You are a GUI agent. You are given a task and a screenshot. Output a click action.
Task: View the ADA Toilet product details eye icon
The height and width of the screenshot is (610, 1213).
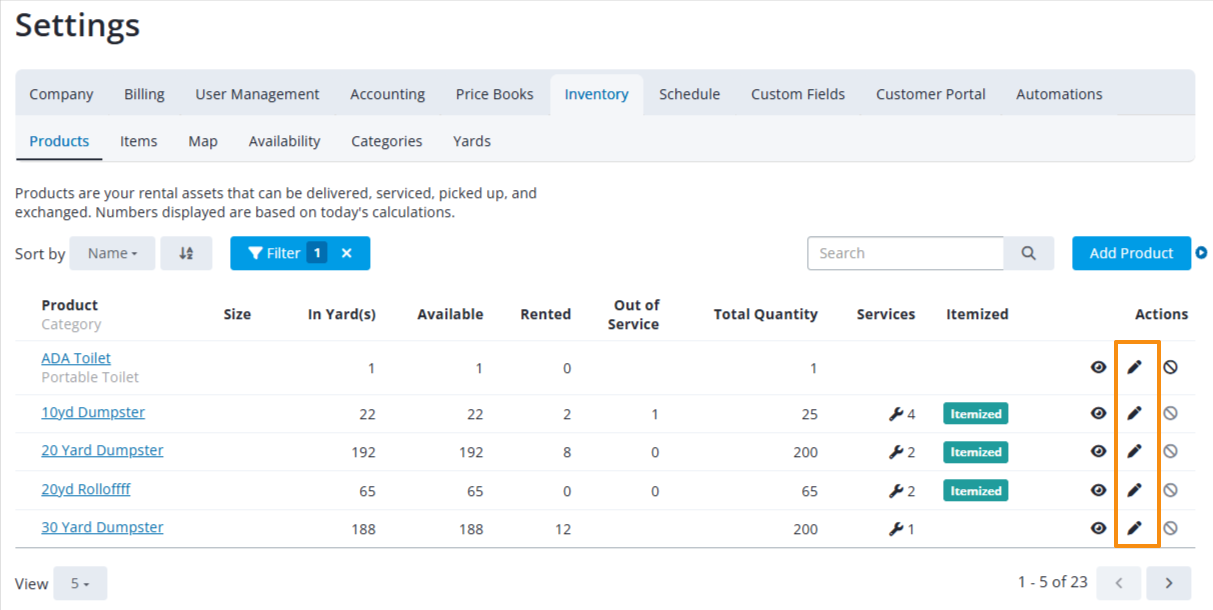[1098, 367]
